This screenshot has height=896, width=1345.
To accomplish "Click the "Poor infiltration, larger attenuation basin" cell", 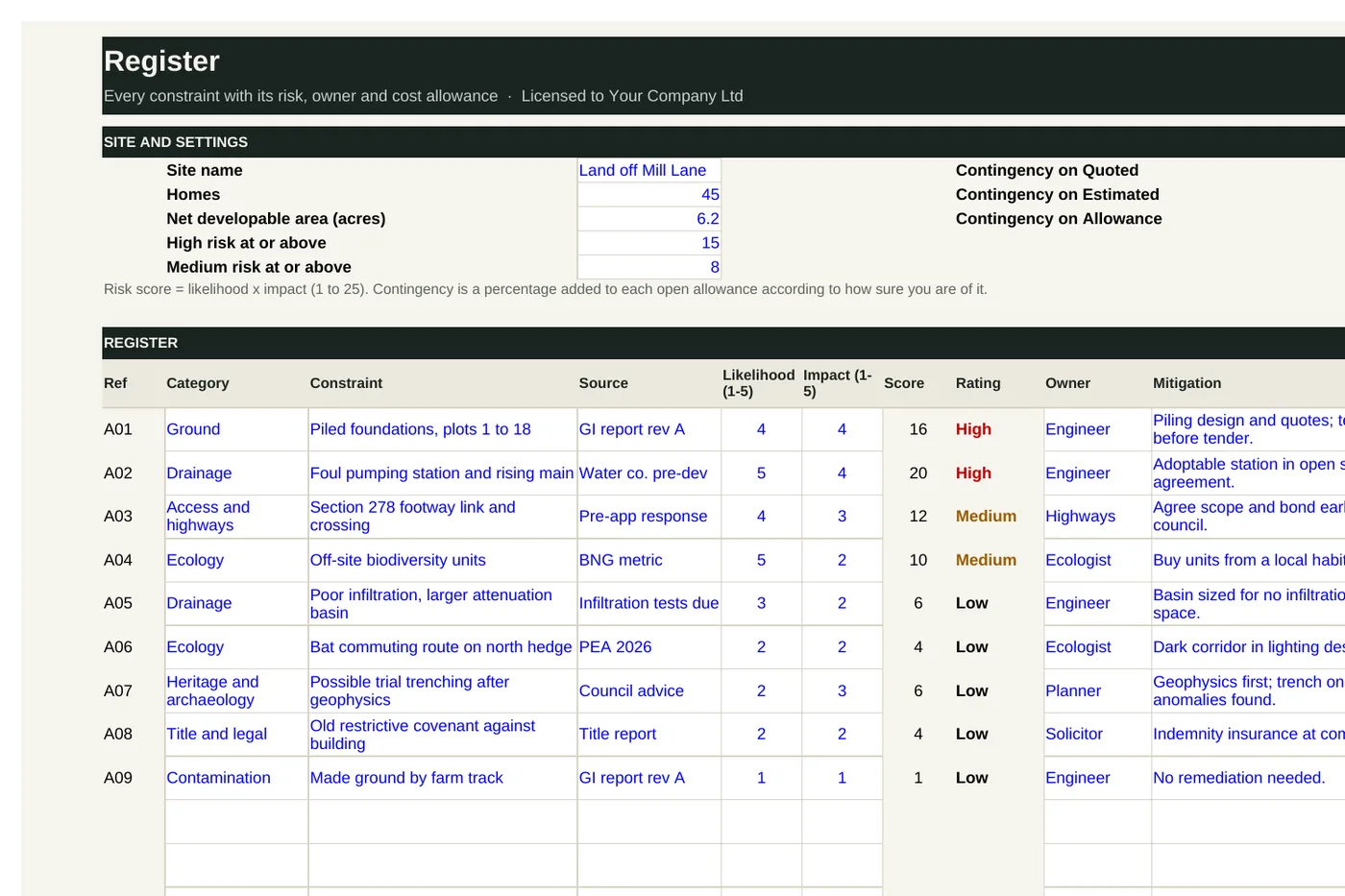I will [443, 604].
